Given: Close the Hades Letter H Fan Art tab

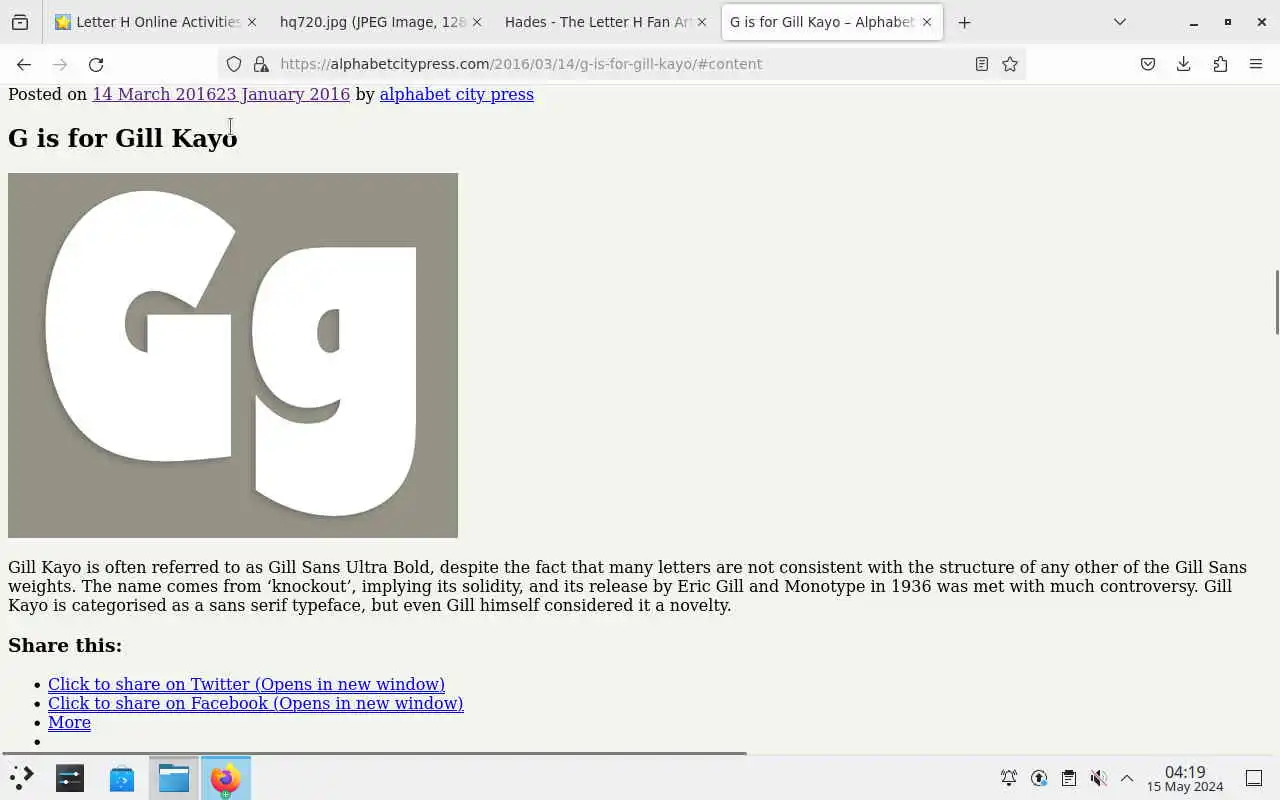Looking at the screenshot, I should point(702,22).
